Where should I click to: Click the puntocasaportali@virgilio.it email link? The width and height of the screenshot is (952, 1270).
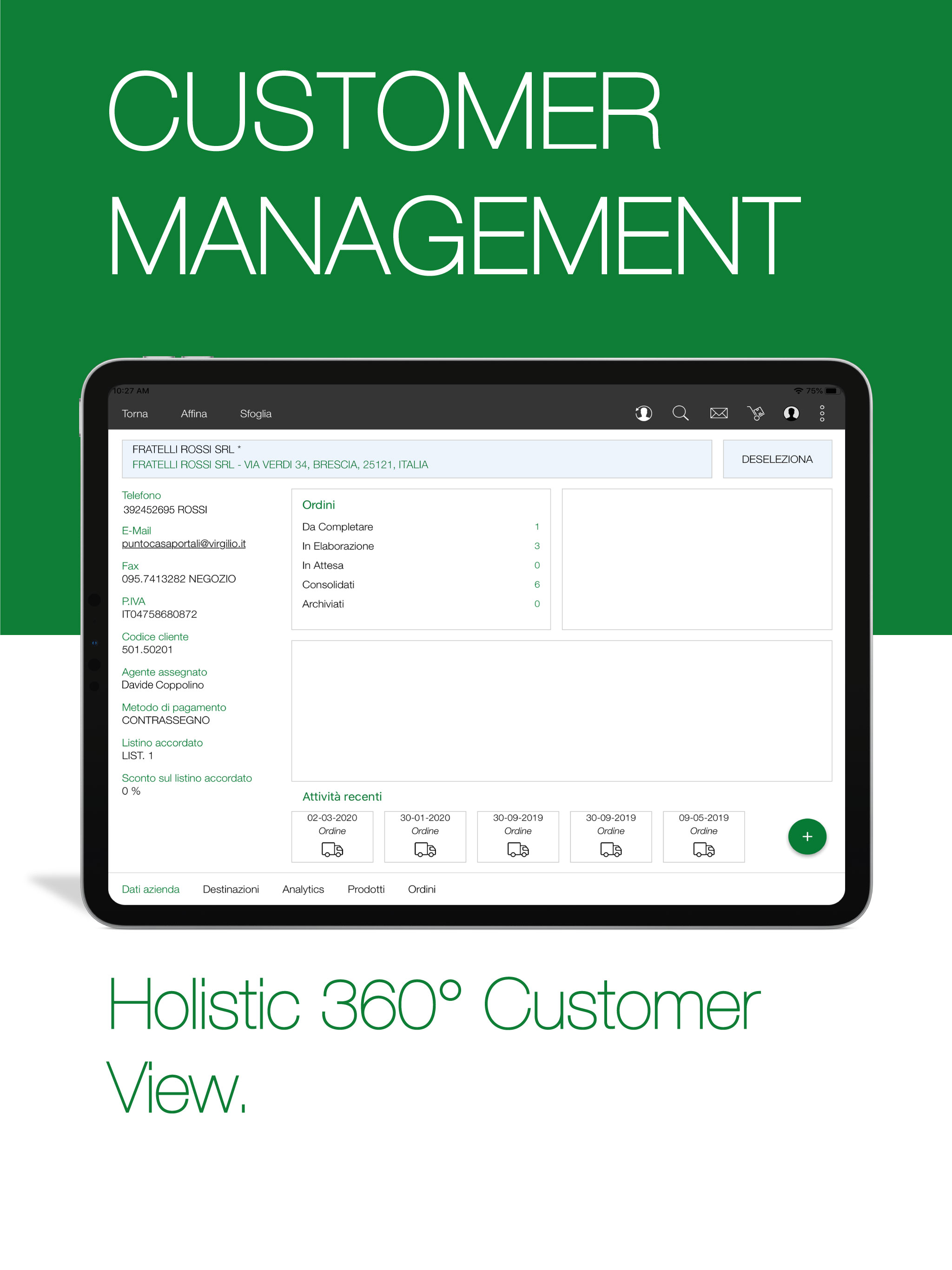click(x=184, y=543)
